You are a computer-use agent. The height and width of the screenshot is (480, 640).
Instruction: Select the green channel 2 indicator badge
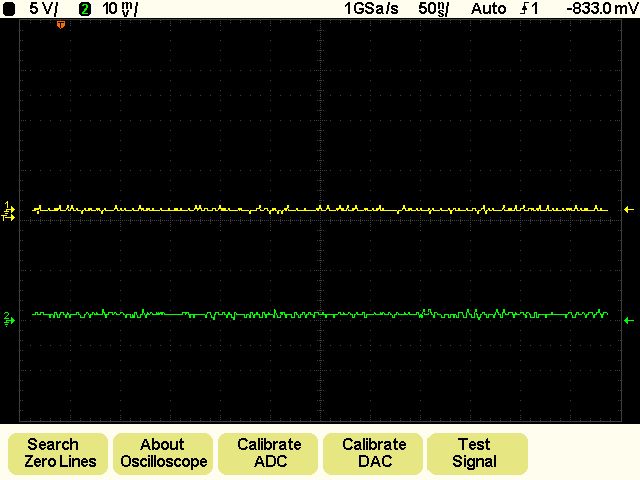pyautogui.click(x=84, y=8)
